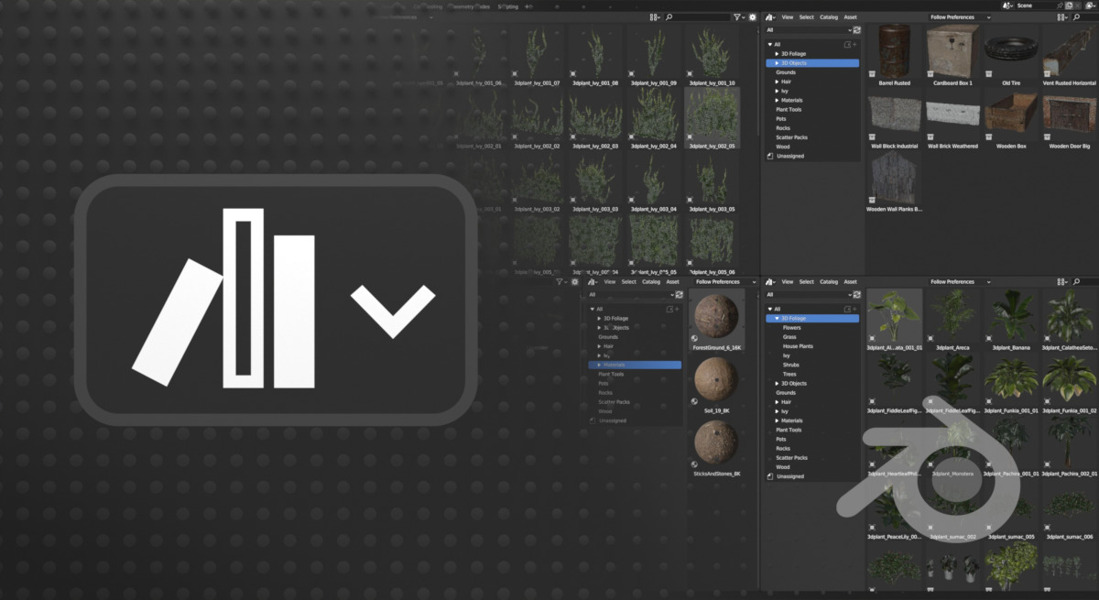The width and height of the screenshot is (1099, 600).
Task: Select the 3dplant_Areca asset thumbnail
Action: point(953,316)
